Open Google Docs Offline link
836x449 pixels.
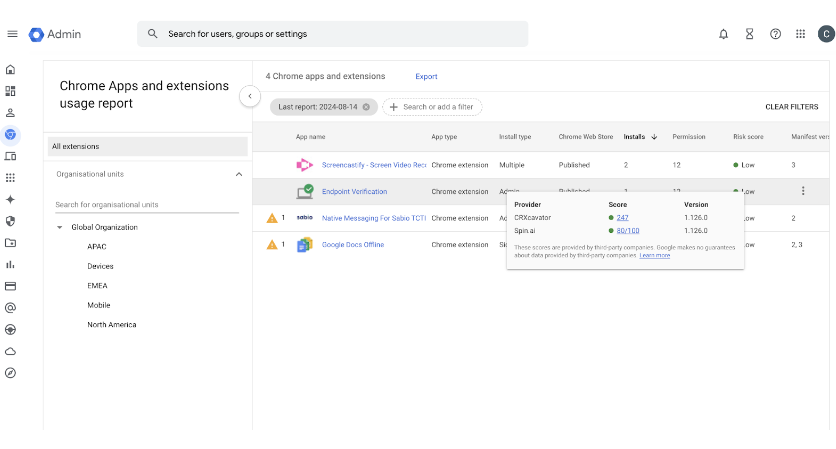tap(352, 245)
